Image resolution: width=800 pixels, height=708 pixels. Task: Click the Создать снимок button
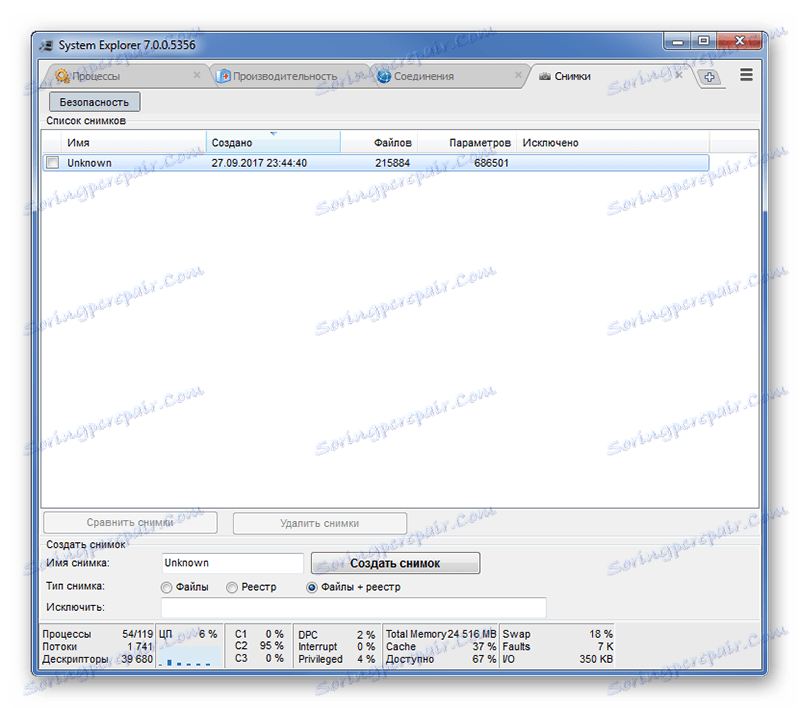coord(395,563)
